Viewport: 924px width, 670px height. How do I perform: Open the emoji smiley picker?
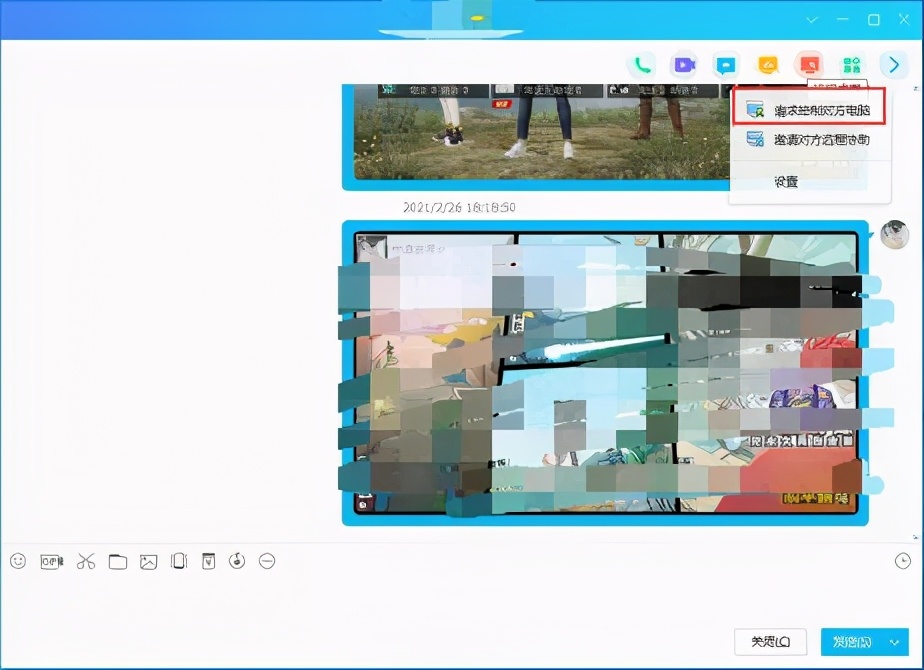(18, 561)
